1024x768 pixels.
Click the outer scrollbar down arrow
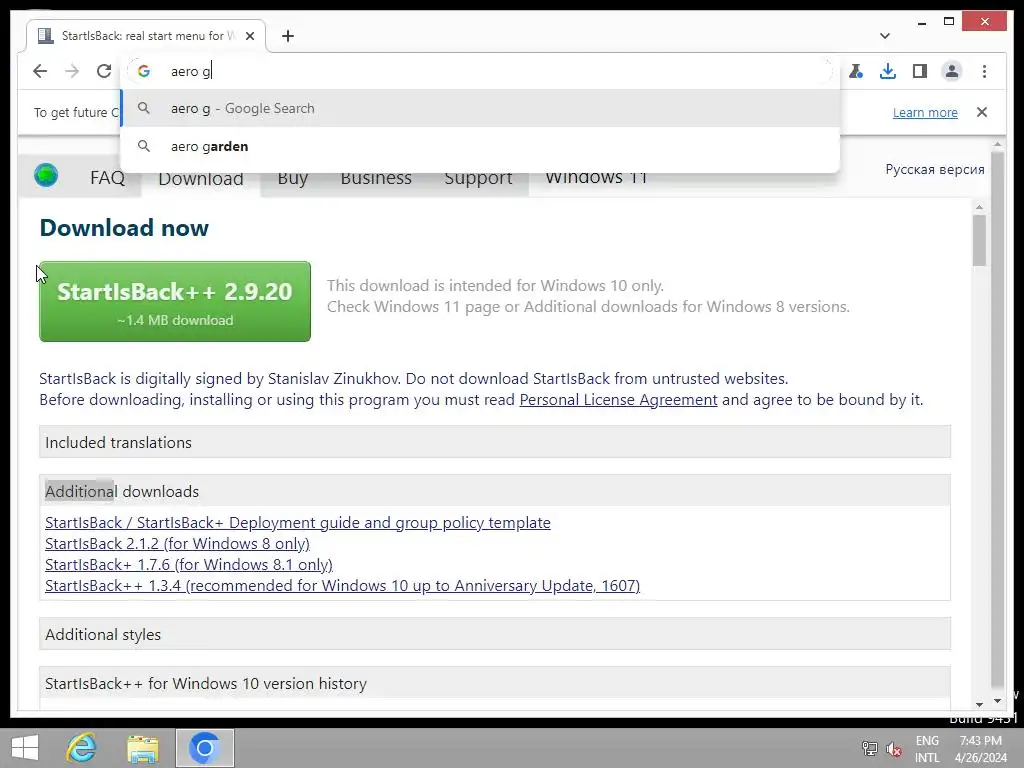(997, 701)
